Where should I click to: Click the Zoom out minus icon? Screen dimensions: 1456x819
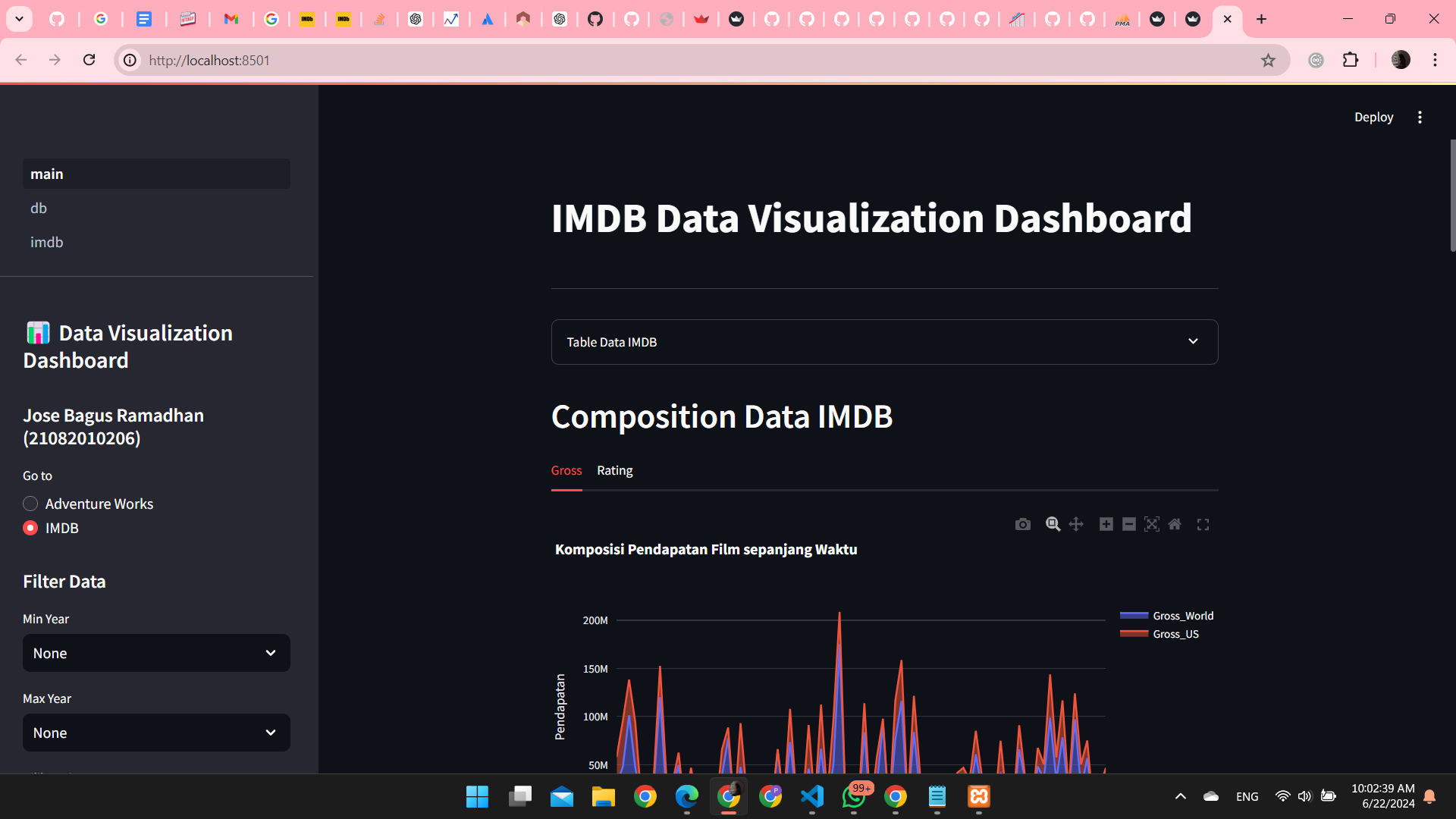[1128, 524]
